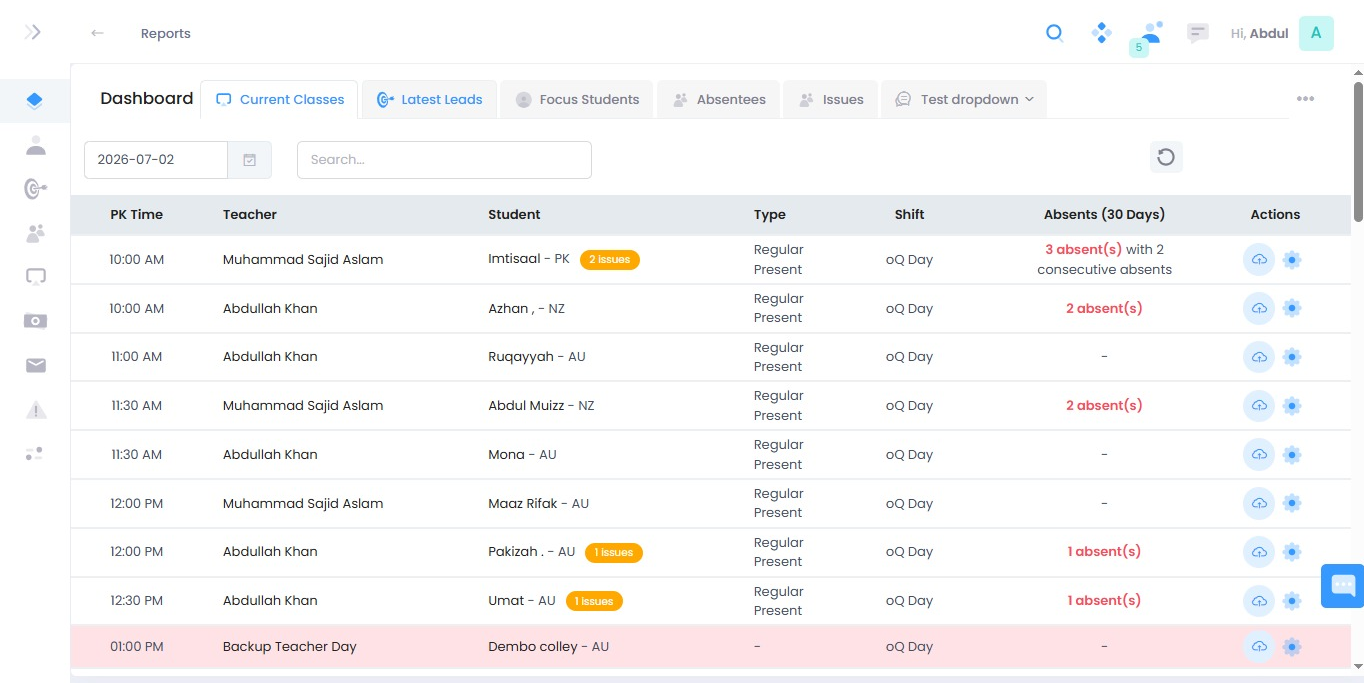This screenshot has height=683, width=1364.
Task: Click the Type column header
Action: point(770,214)
